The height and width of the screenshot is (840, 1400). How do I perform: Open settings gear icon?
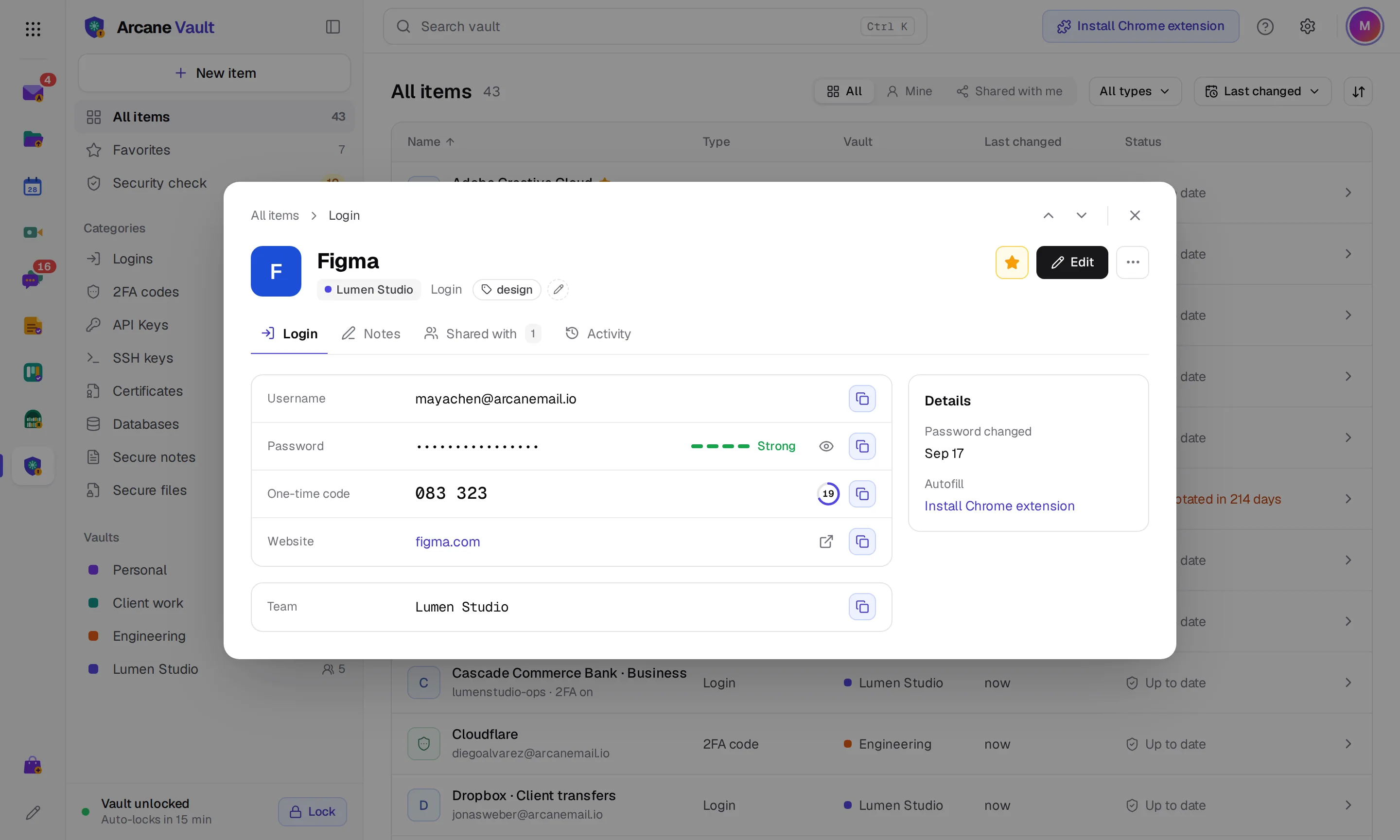[x=1307, y=26]
